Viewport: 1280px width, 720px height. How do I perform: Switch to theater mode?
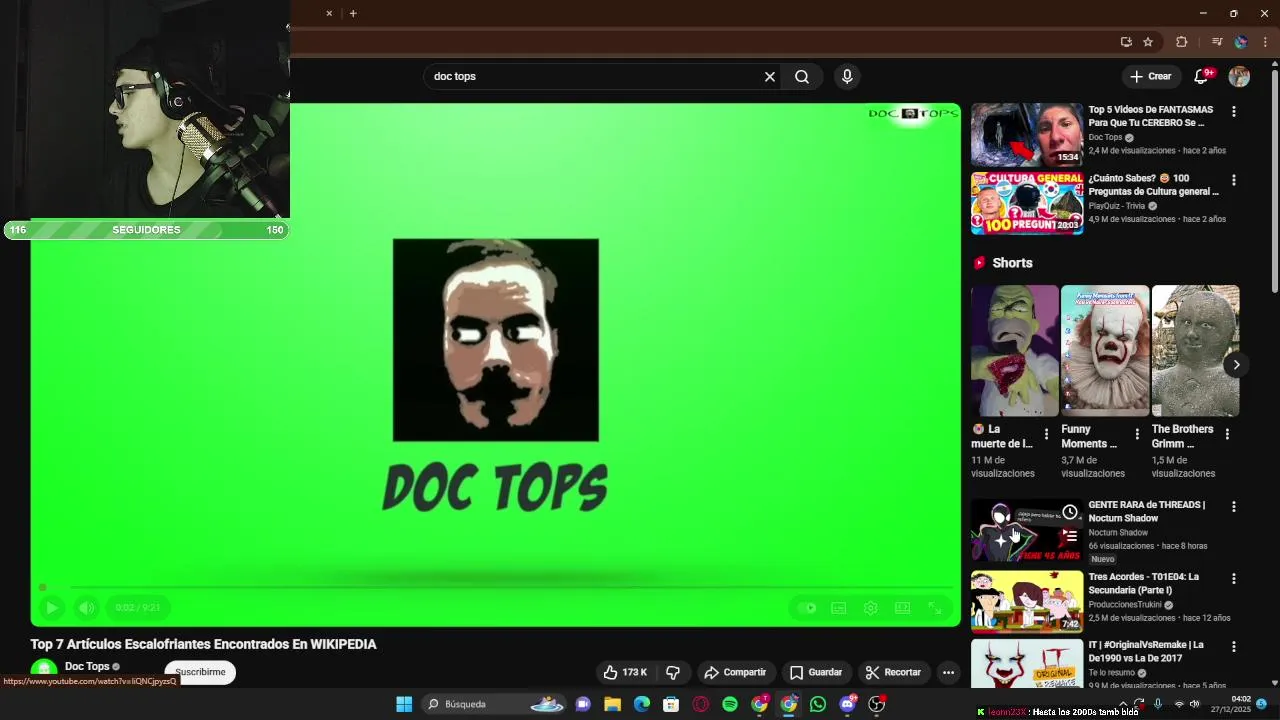(902, 608)
